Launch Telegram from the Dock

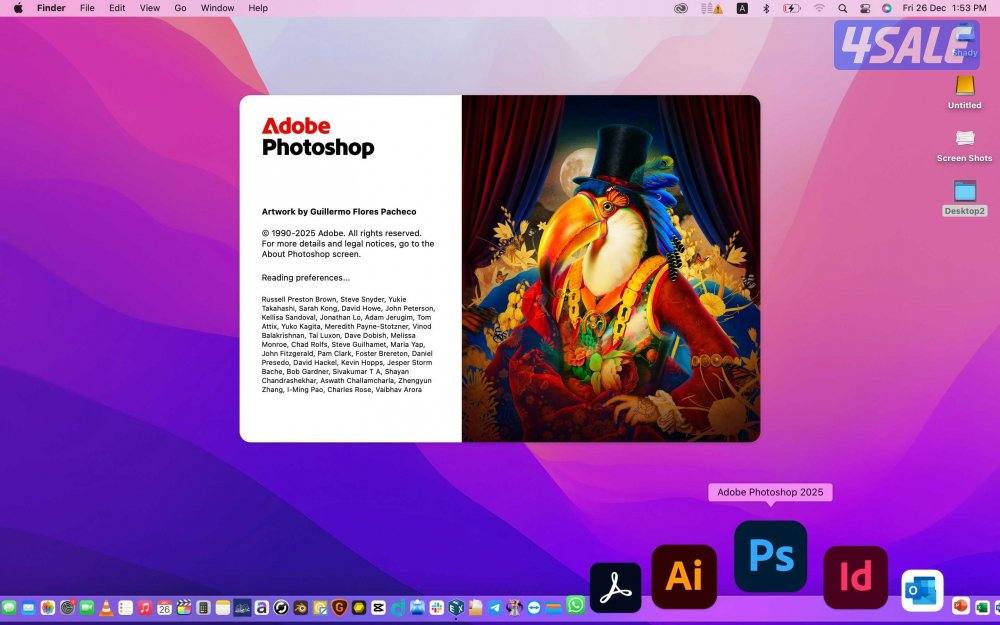coord(493,606)
